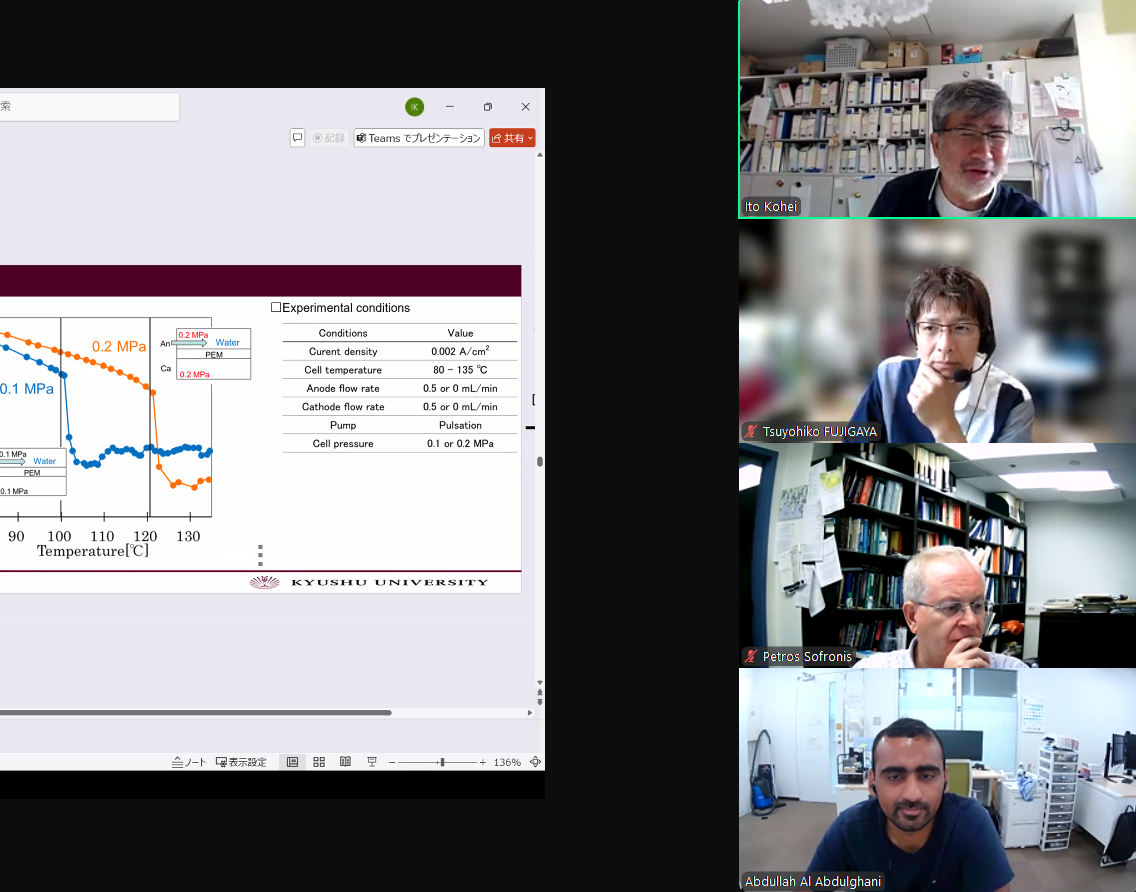Click the IK account avatar

[x=414, y=107]
